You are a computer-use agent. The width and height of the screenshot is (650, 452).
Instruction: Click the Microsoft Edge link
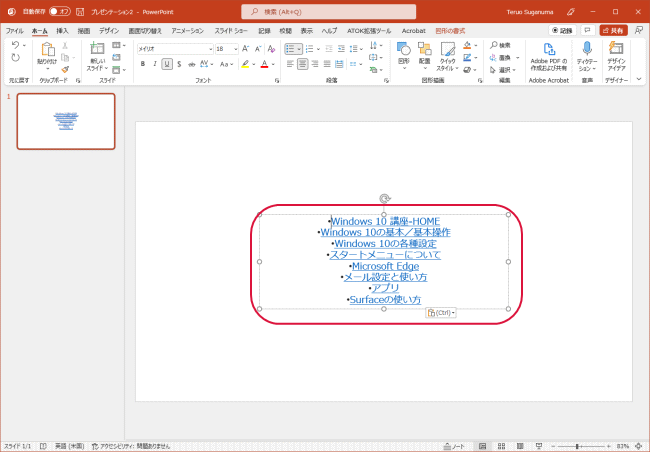(386, 266)
